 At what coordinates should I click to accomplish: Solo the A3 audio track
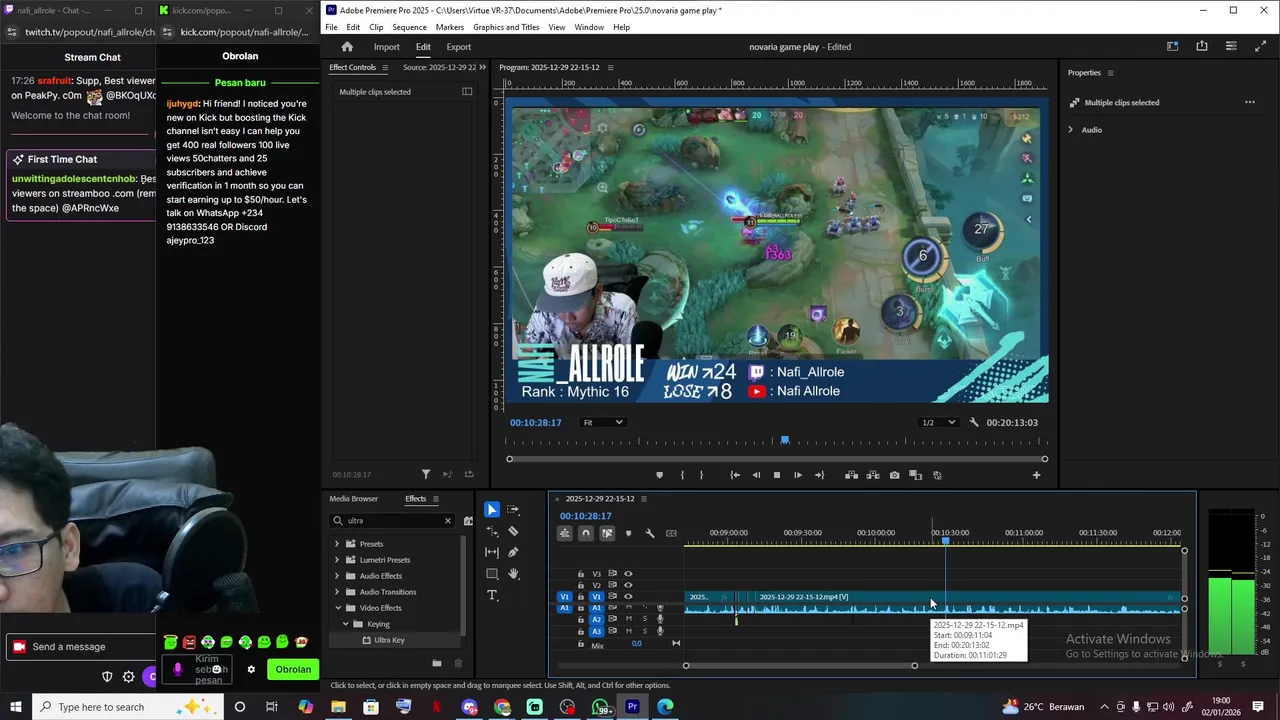(644, 631)
